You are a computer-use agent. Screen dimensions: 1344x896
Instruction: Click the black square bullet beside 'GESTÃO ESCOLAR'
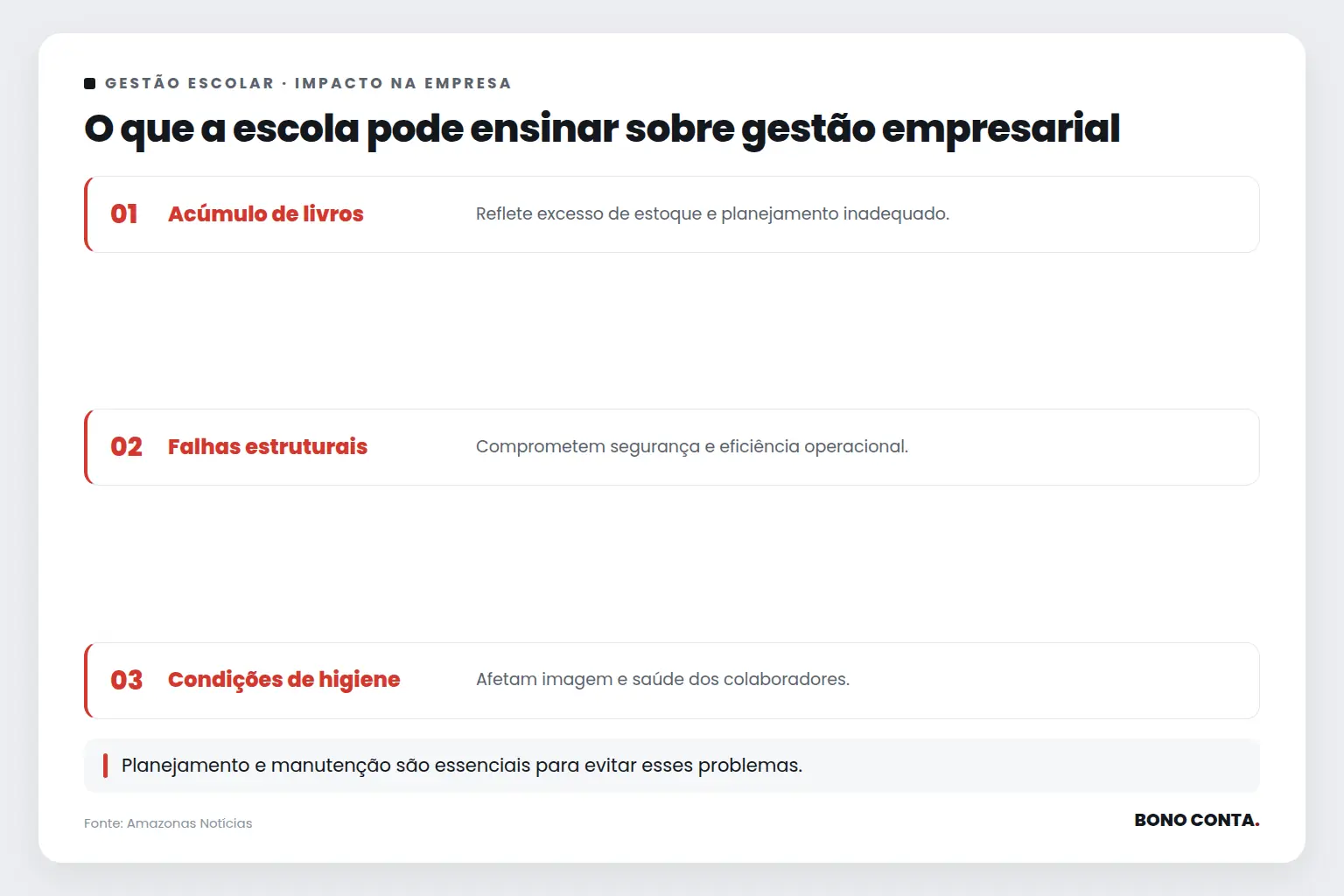pyautogui.click(x=89, y=83)
